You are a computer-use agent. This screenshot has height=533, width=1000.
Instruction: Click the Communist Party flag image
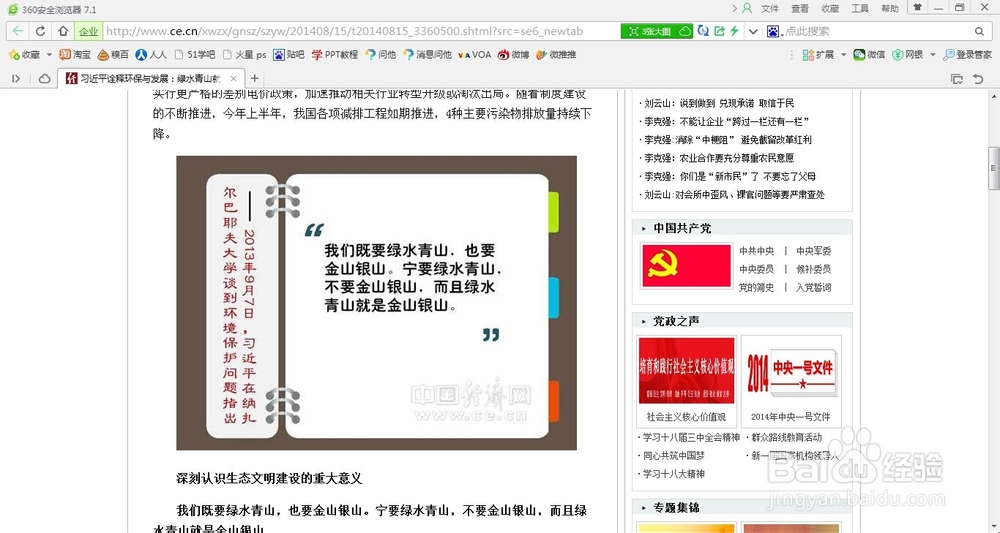686,266
